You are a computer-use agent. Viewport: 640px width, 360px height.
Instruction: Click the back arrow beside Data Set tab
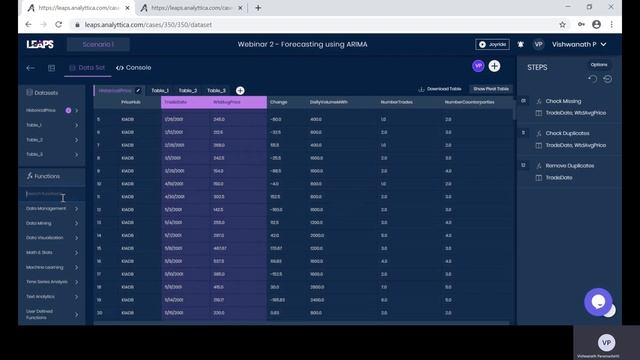(x=31, y=68)
